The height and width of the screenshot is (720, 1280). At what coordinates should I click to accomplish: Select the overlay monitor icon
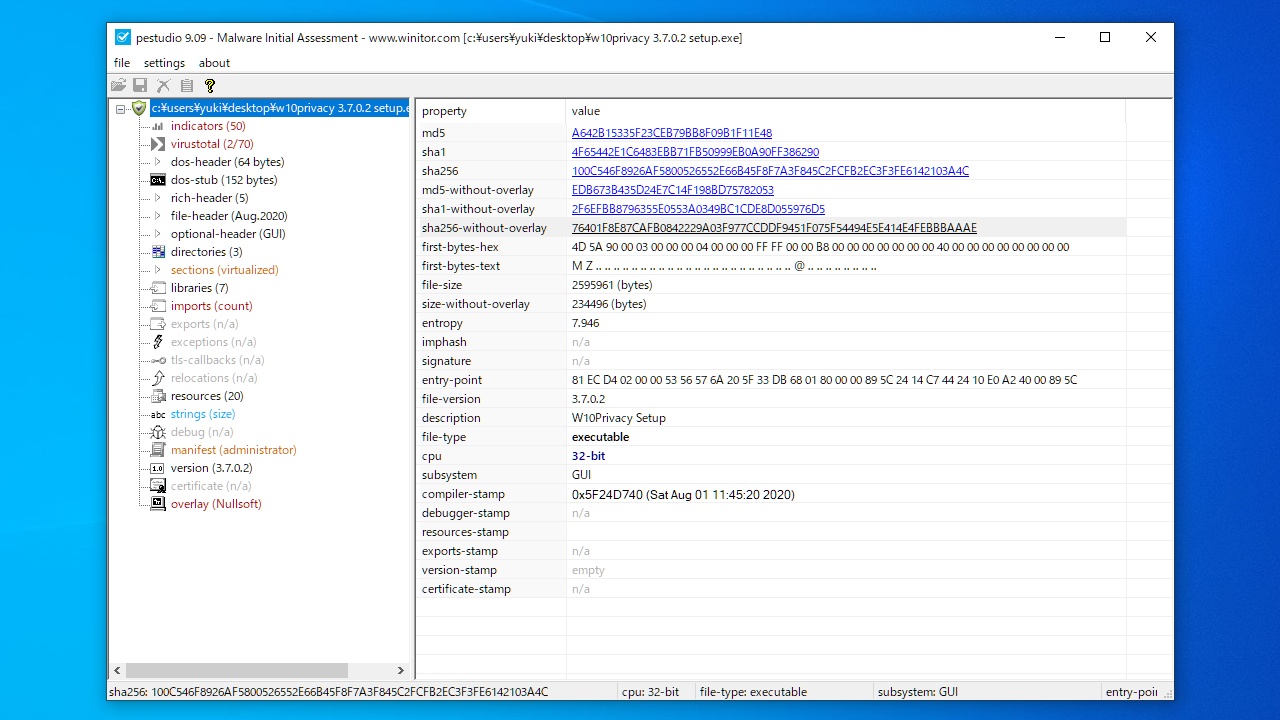(158, 504)
